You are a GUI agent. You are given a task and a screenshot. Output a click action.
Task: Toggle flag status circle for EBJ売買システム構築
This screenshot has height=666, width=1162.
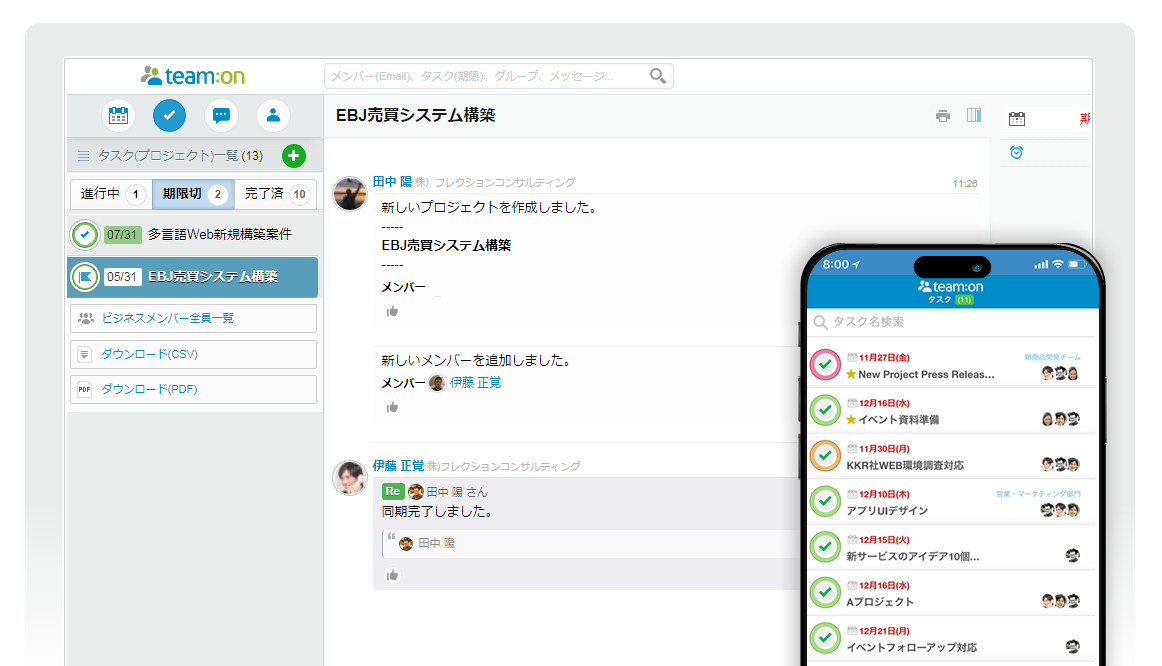point(85,277)
